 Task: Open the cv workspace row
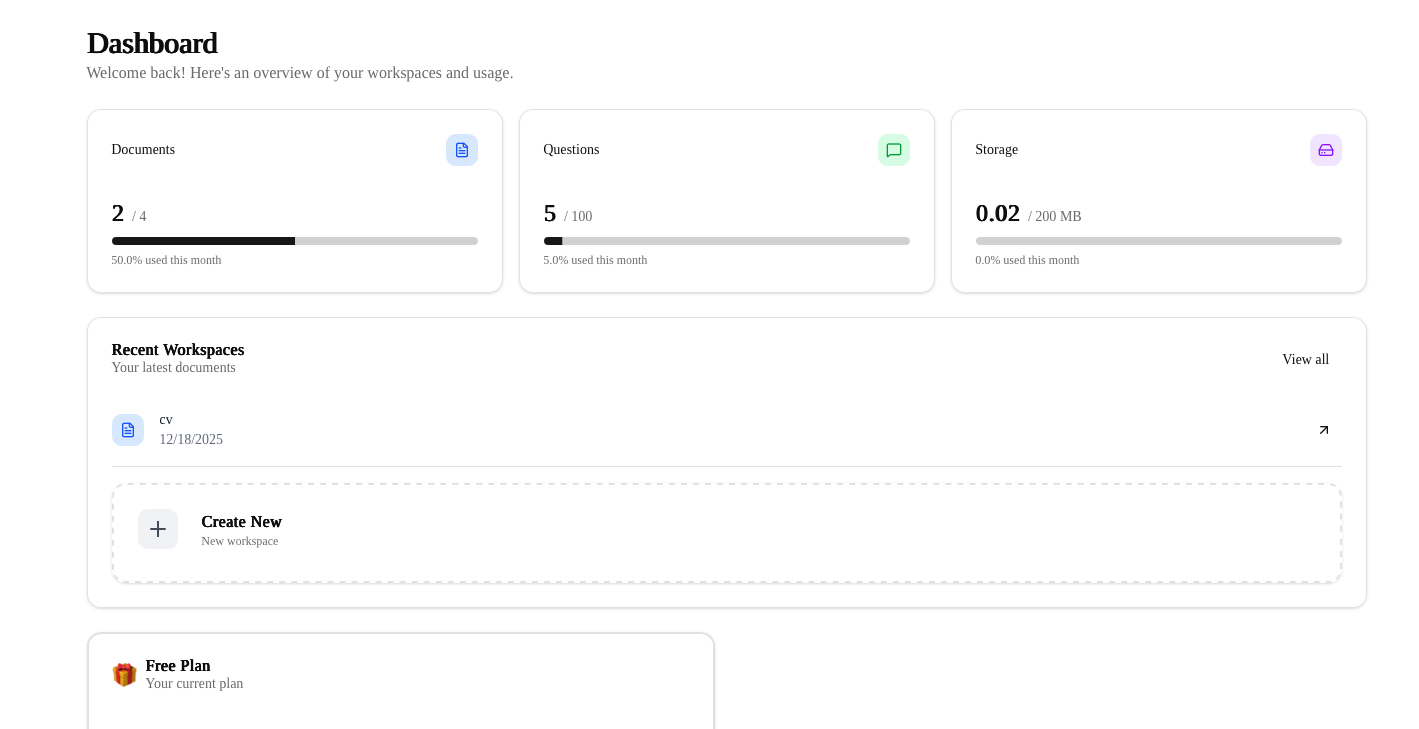coord(727,430)
